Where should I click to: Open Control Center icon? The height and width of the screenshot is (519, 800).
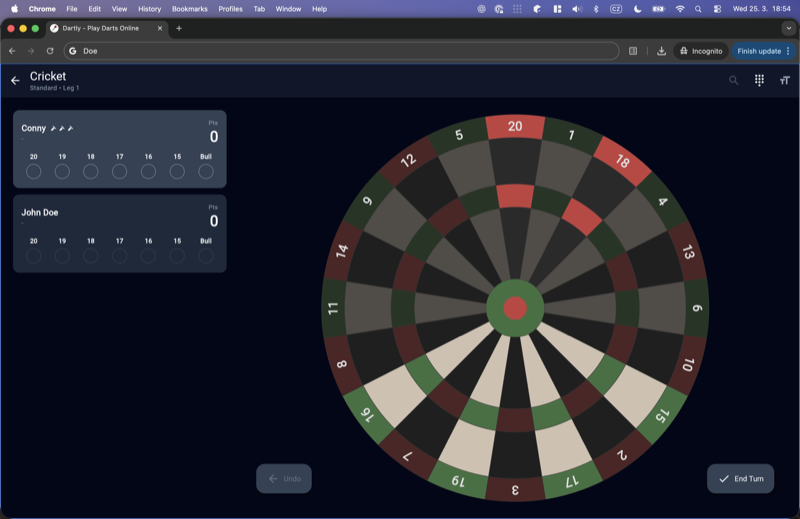coord(717,9)
